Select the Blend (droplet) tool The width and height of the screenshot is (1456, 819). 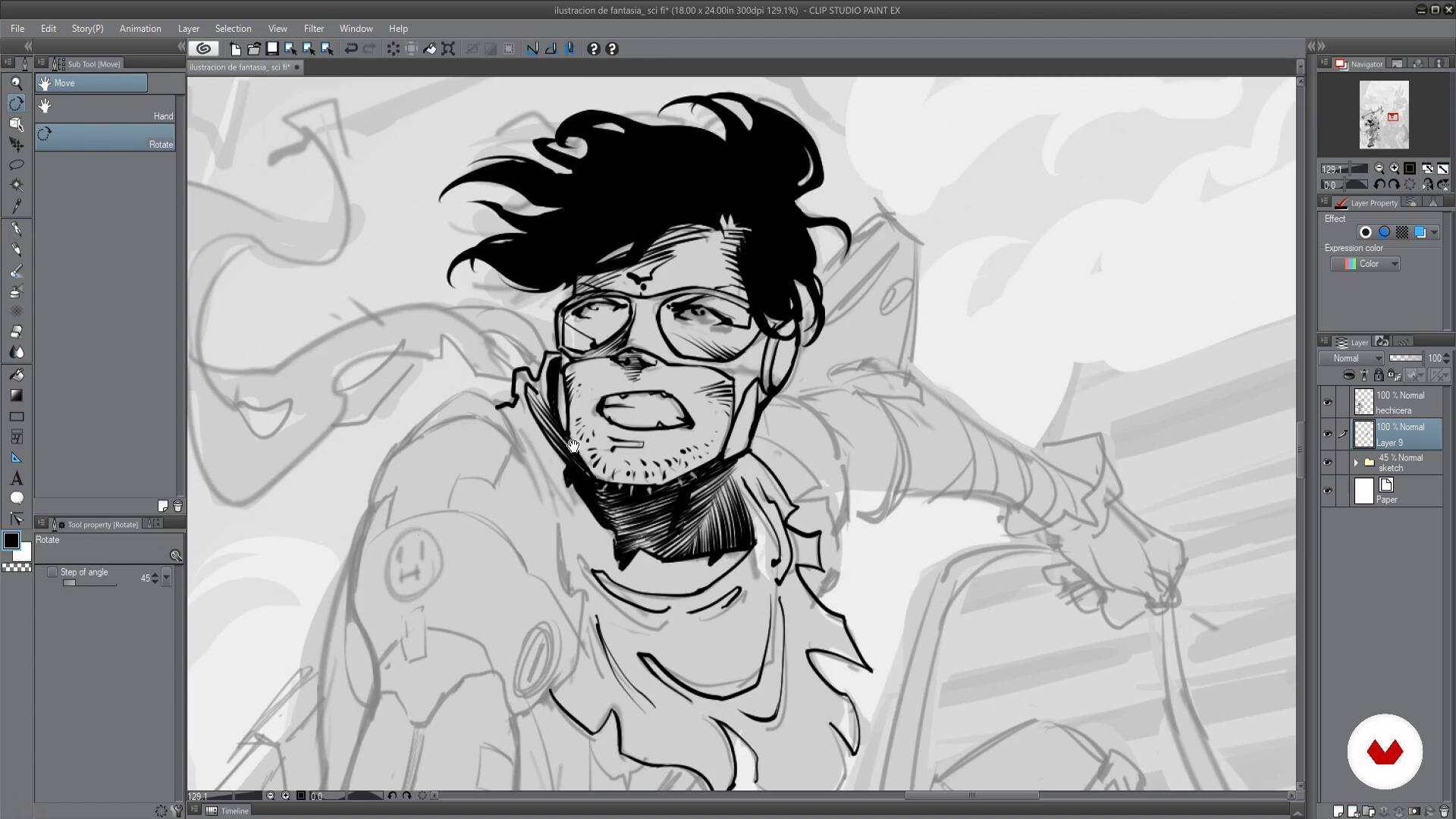point(16,353)
